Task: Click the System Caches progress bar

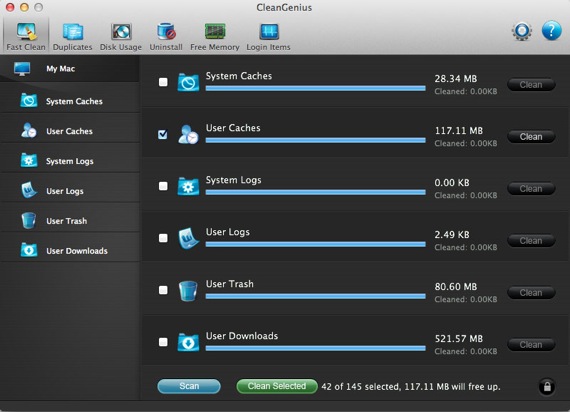Action: click(x=316, y=88)
